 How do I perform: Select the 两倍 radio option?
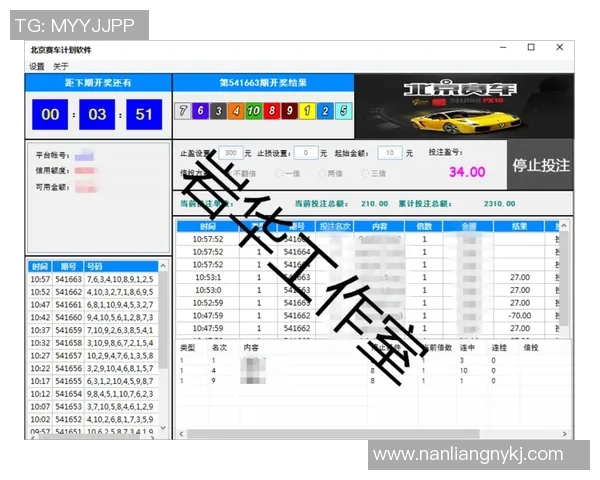click(331, 174)
